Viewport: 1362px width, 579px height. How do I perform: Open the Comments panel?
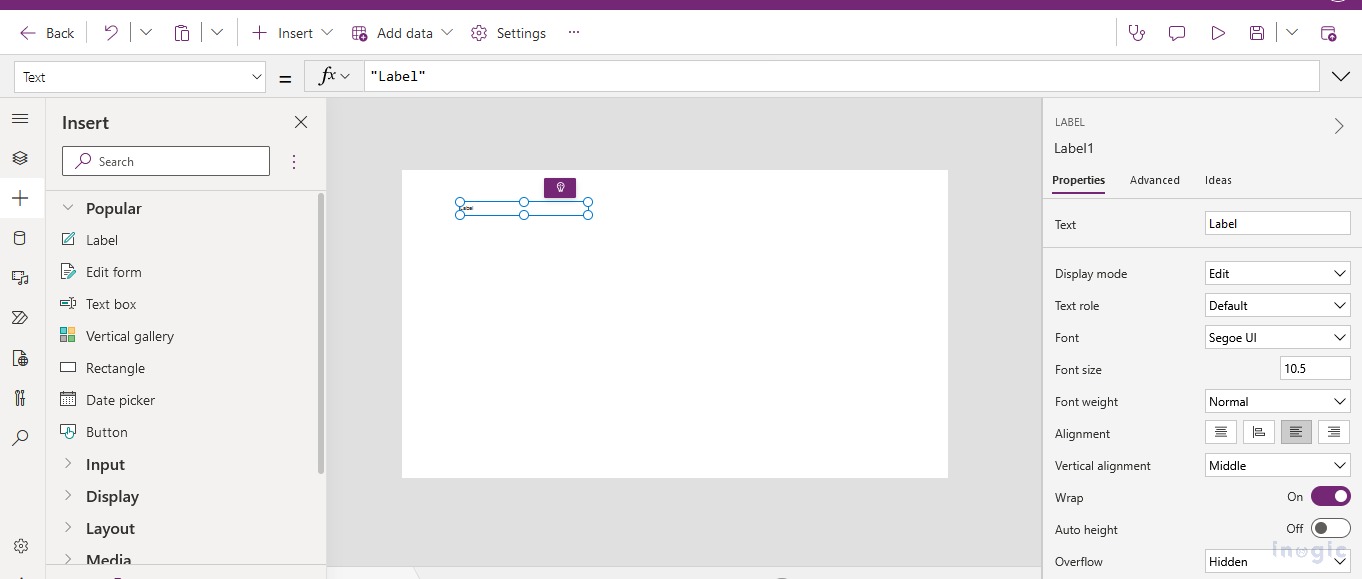1176,33
